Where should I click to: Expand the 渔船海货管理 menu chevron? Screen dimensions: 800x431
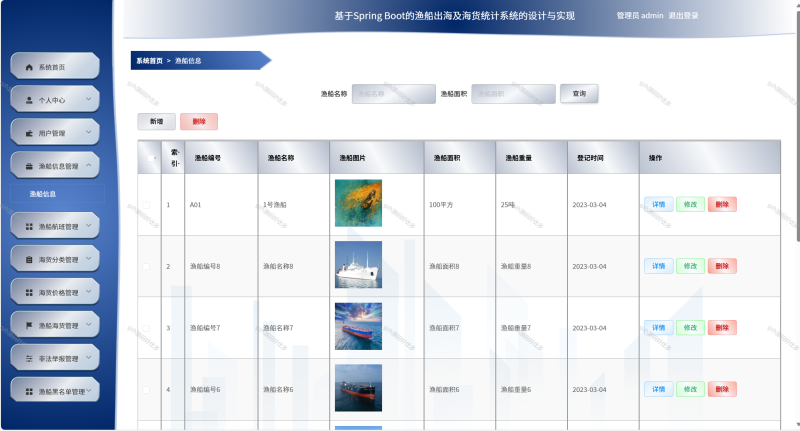coord(89,324)
